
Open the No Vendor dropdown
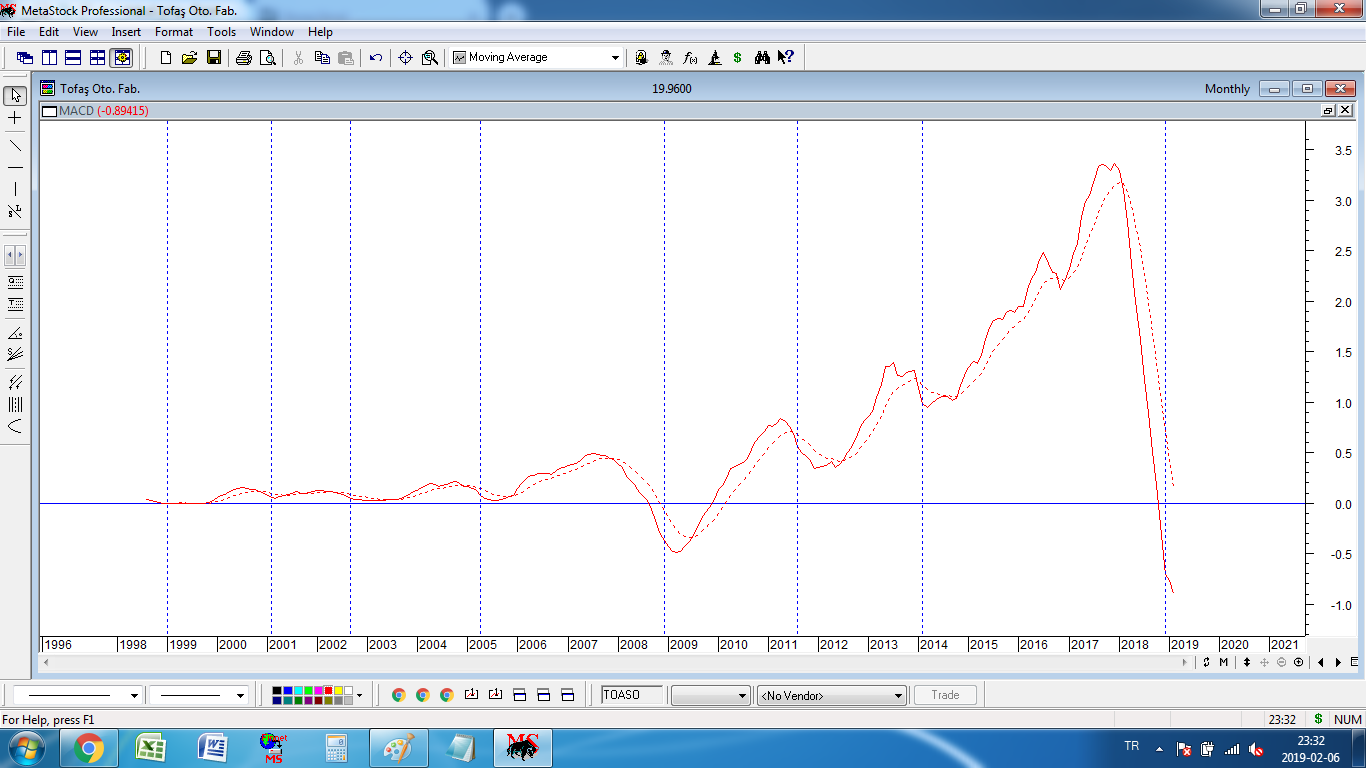(x=832, y=695)
